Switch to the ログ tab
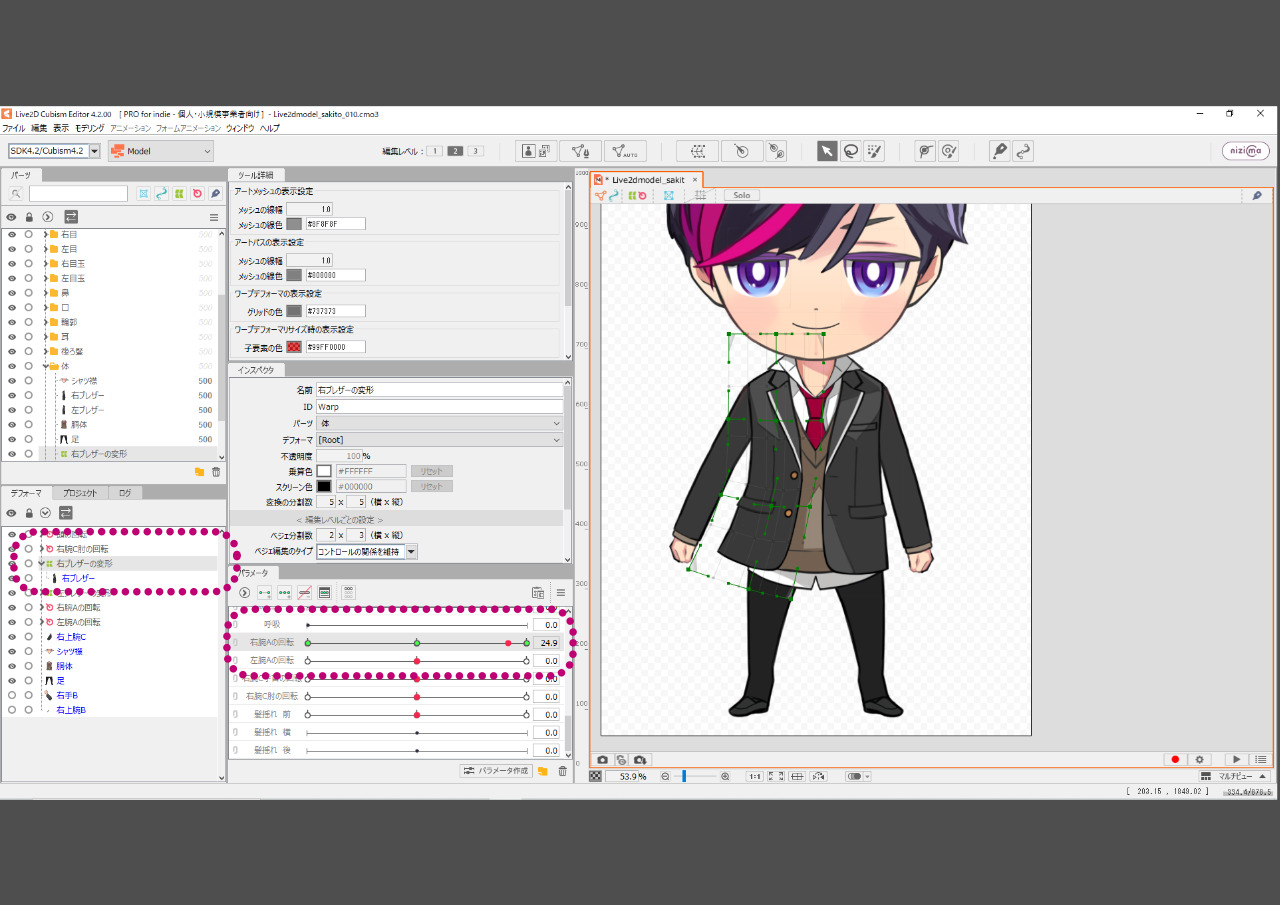Image resolution: width=1280 pixels, height=905 pixels. click(x=125, y=493)
